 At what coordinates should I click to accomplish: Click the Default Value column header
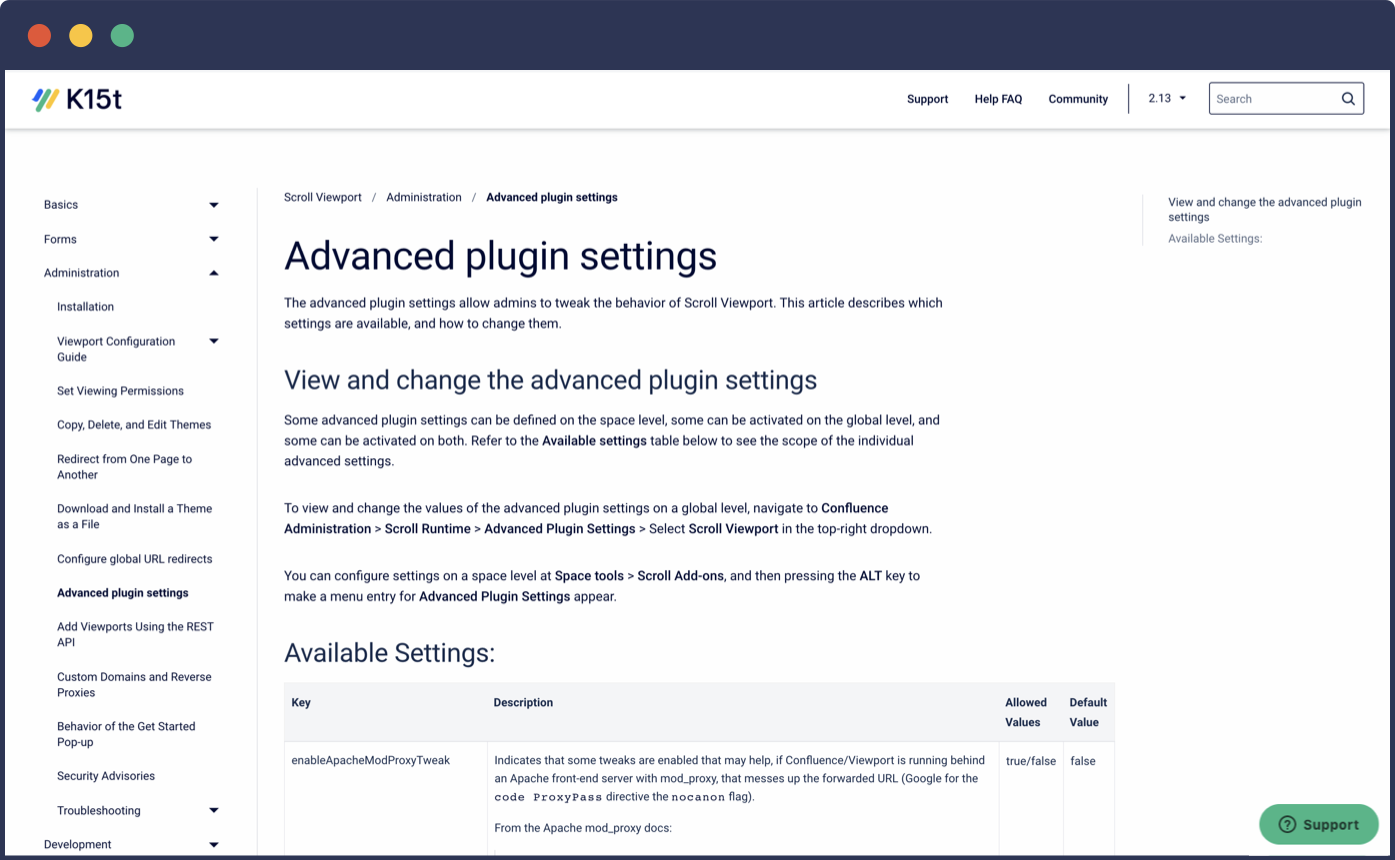click(x=1088, y=712)
